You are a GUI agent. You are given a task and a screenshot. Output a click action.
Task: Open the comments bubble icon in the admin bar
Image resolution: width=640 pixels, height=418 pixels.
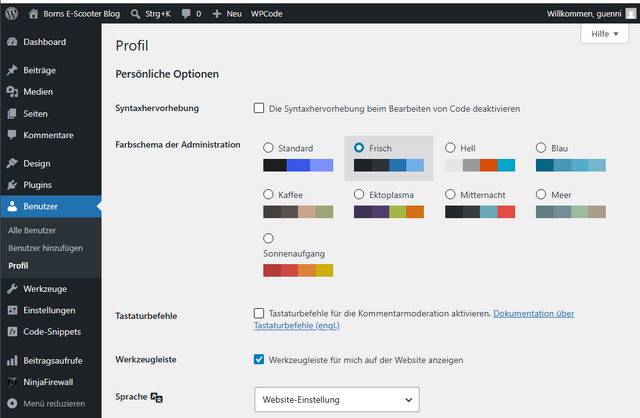point(186,14)
